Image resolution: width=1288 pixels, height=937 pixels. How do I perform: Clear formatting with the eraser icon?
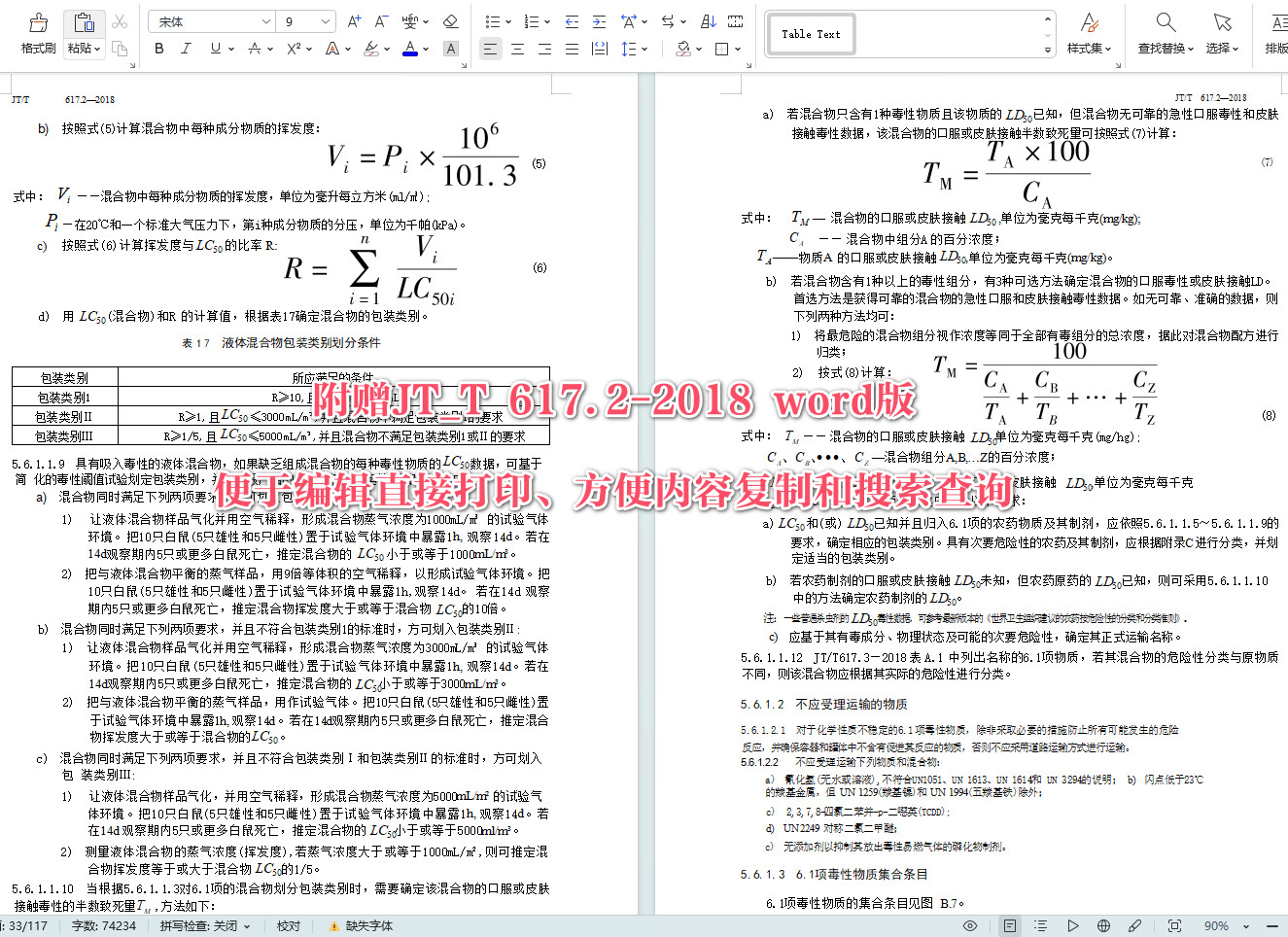[451, 21]
